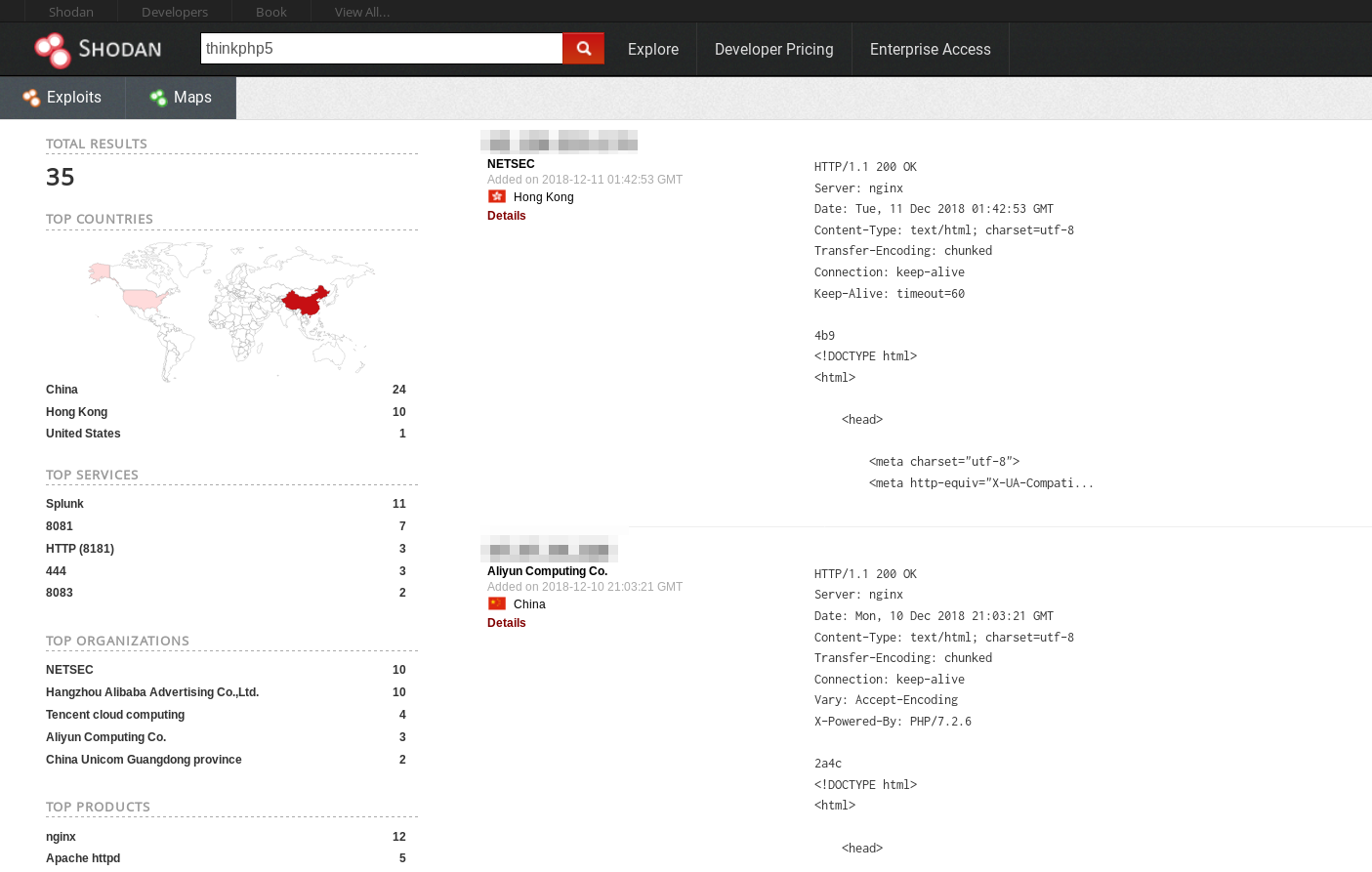Filter results by China country facet

[61, 389]
